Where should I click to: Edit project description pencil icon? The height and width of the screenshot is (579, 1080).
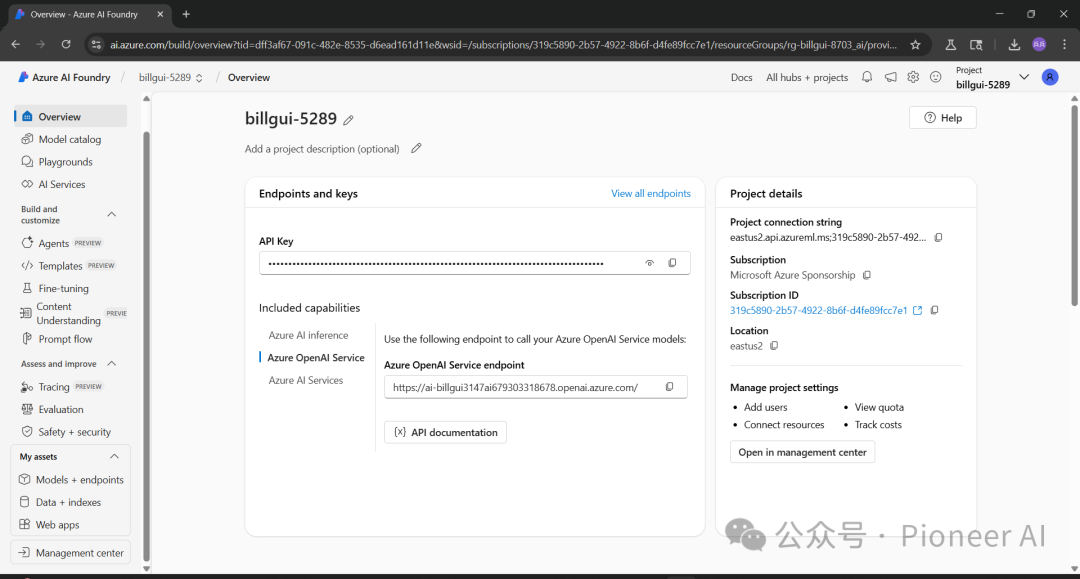(x=416, y=148)
